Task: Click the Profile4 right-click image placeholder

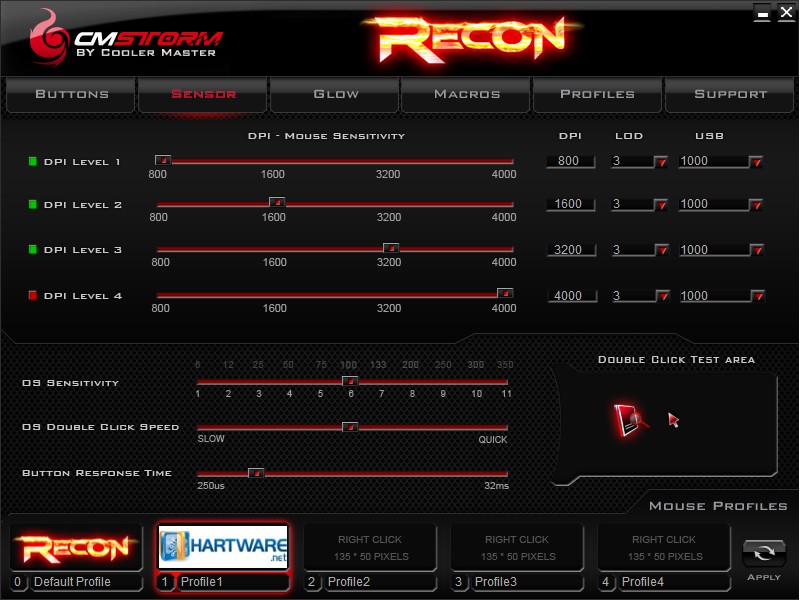Action: [x=664, y=547]
